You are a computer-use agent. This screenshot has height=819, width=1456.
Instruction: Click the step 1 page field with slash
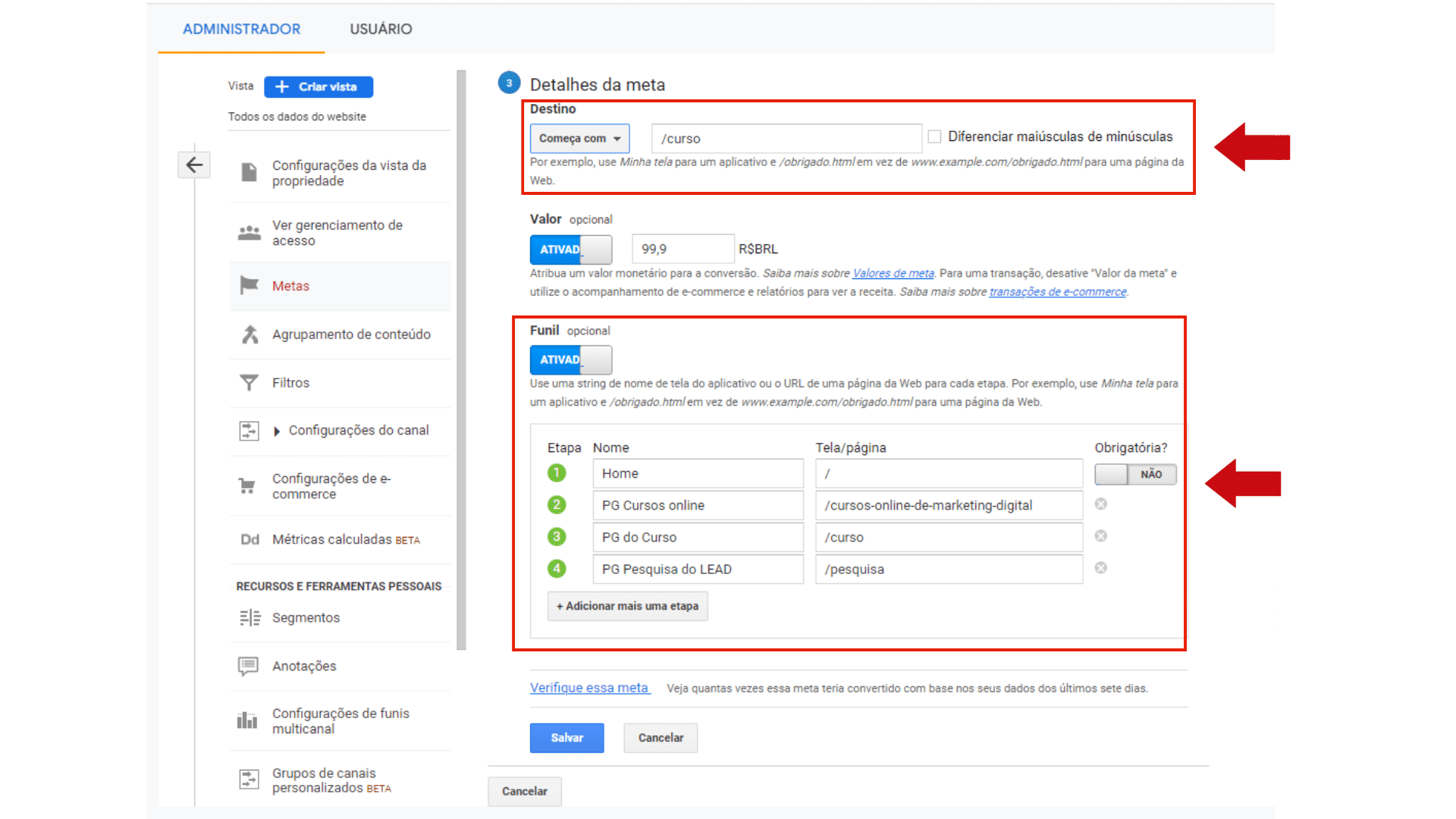click(949, 473)
